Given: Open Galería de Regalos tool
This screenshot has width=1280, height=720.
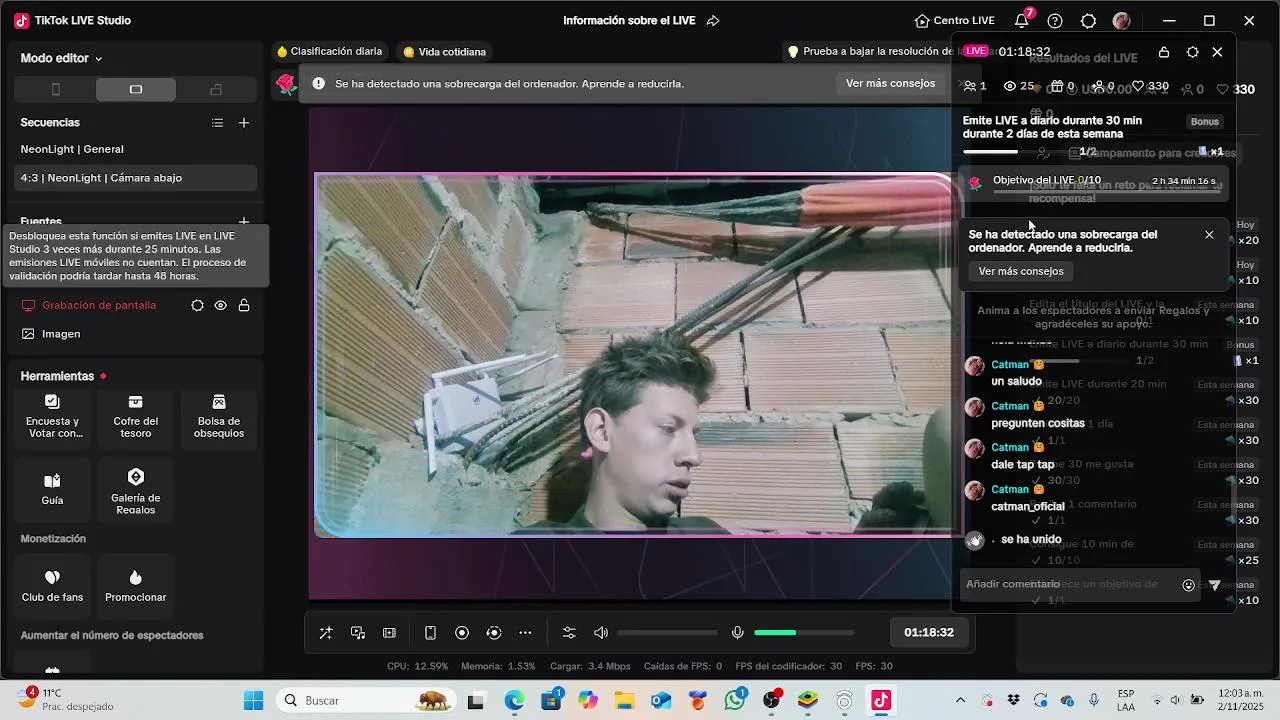Looking at the screenshot, I should click(x=136, y=490).
